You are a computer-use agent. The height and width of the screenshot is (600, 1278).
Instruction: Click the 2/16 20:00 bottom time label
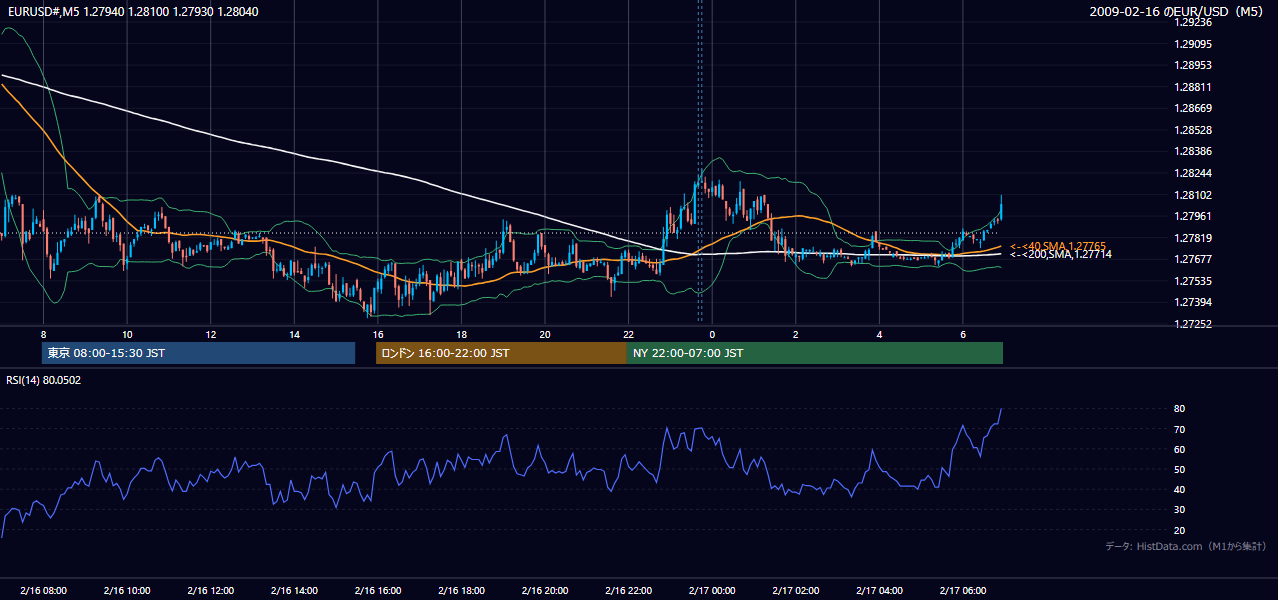point(545,590)
